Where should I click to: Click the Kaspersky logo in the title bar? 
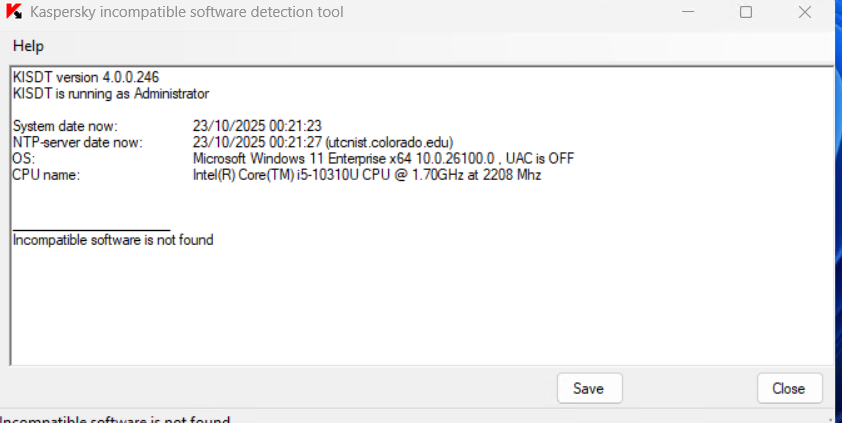[x=14, y=13]
